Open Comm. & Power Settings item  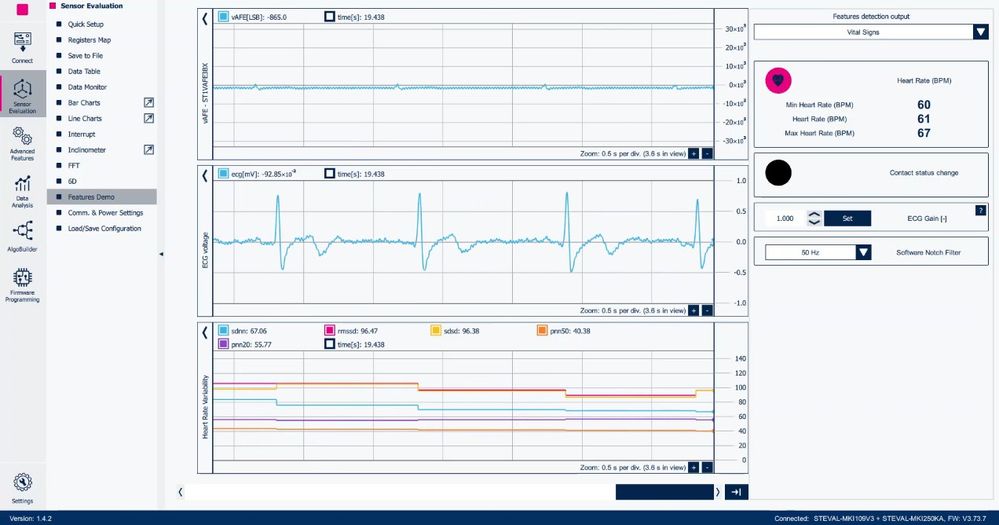(x=106, y=213)
